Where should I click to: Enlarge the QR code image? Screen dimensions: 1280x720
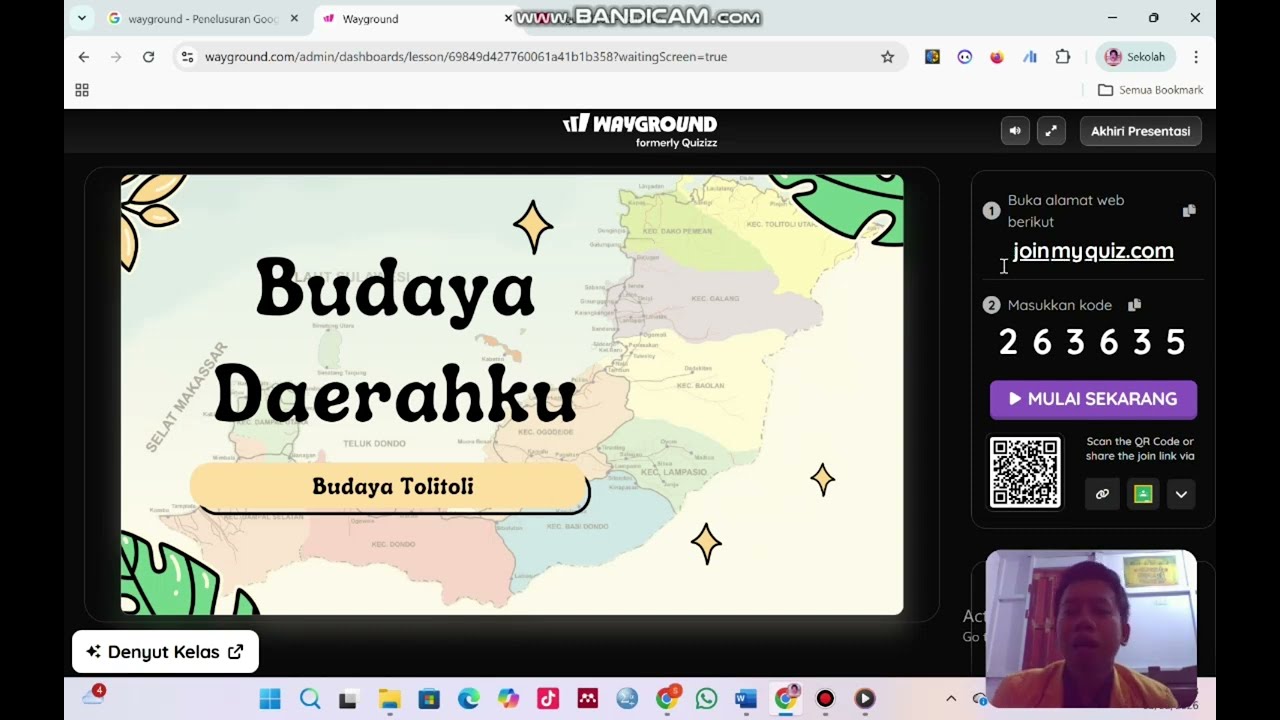click(x=1025, y=472)
